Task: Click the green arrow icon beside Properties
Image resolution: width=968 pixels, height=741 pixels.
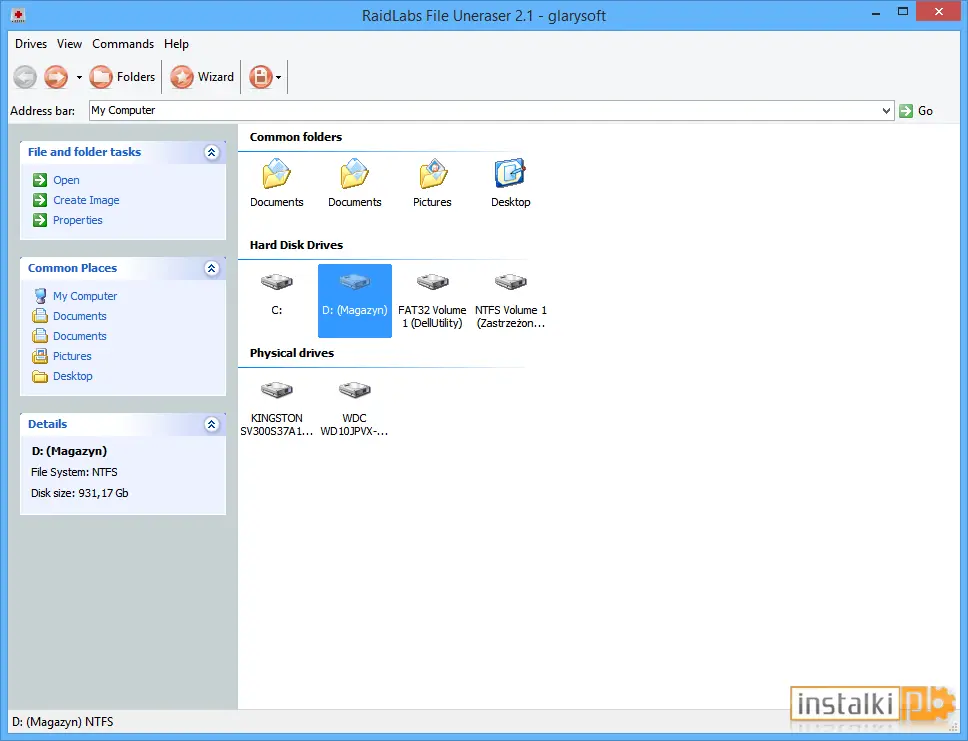Action: coord(40,220)
